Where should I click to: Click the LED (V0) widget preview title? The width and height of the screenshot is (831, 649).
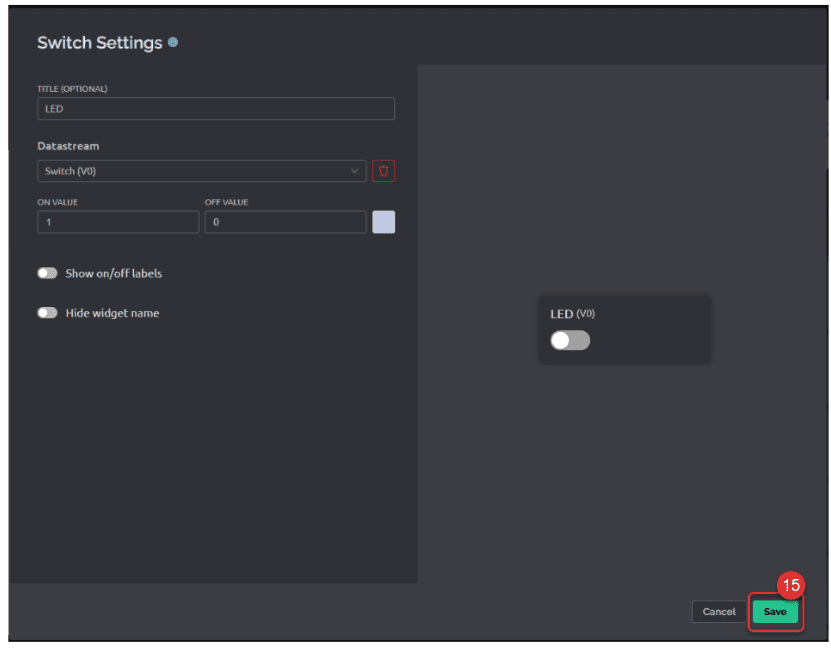pos(573,314)
